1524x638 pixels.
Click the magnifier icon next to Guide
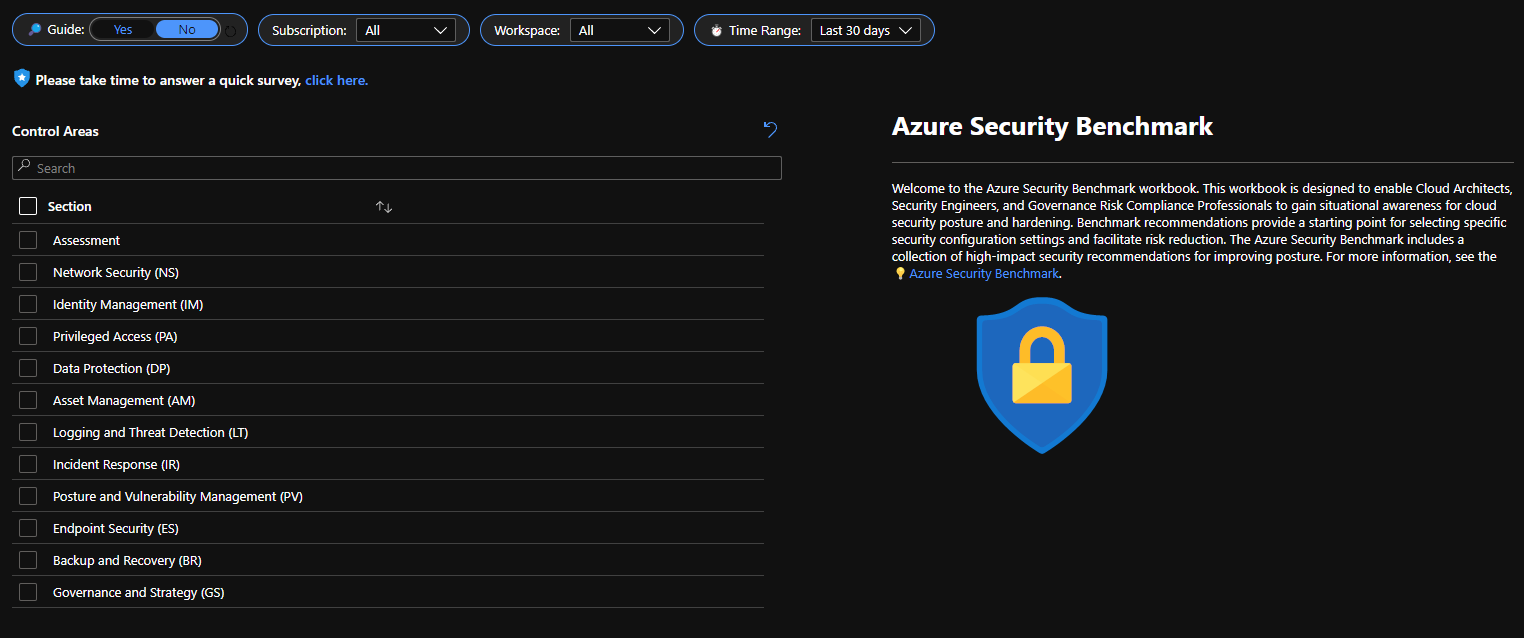pyautogui.click(x=35, y=30)
